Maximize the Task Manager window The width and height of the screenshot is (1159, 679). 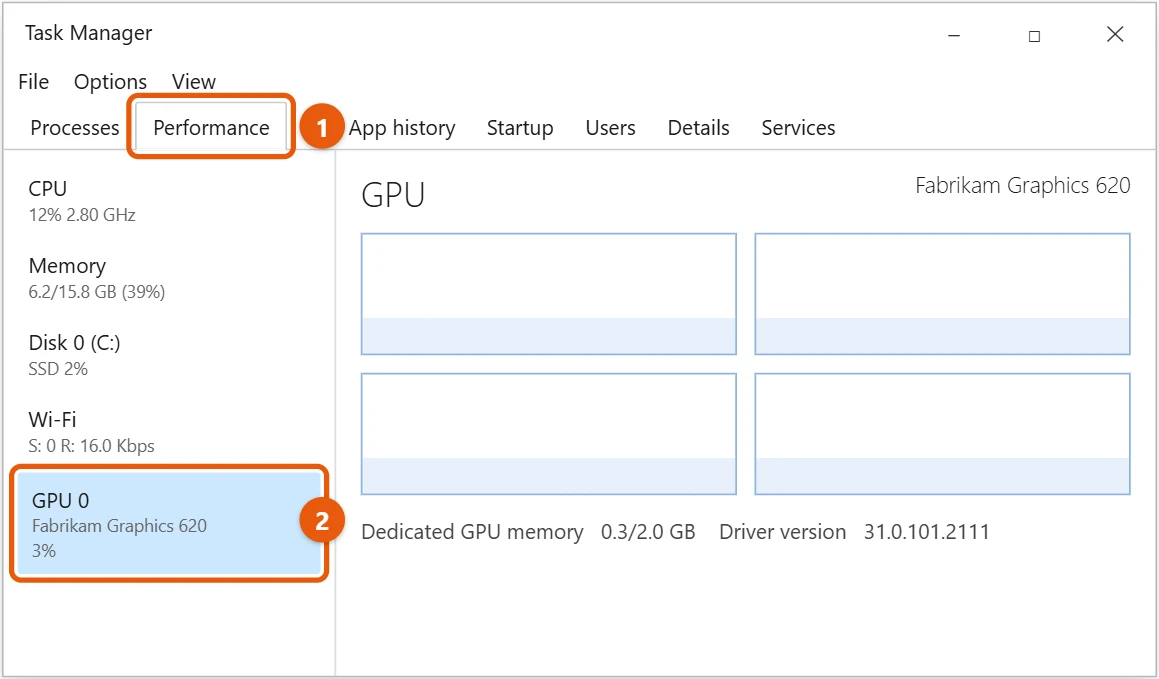tap(1034, 35)
